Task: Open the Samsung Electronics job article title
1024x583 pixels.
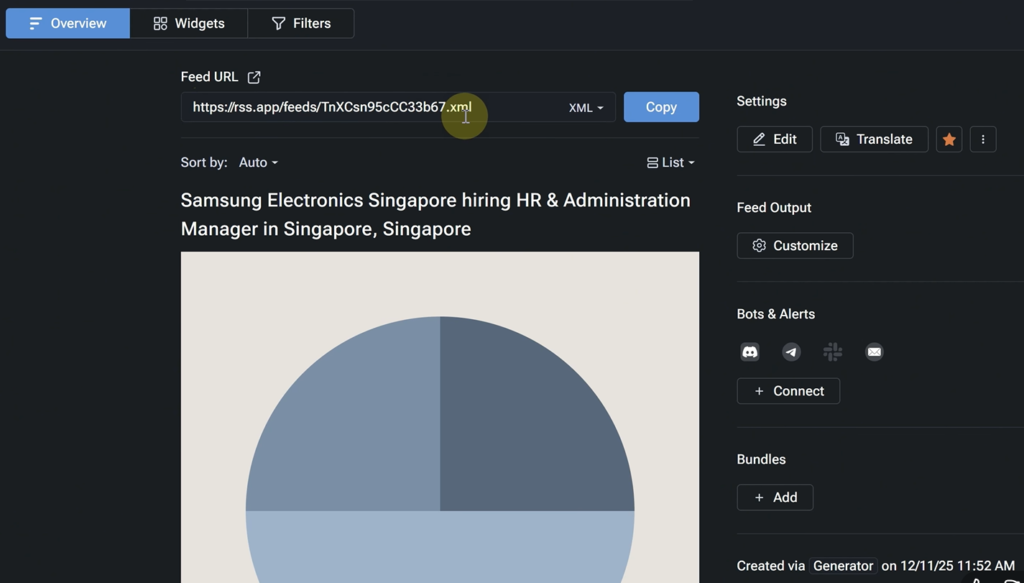Action: (x=435, y=214)
